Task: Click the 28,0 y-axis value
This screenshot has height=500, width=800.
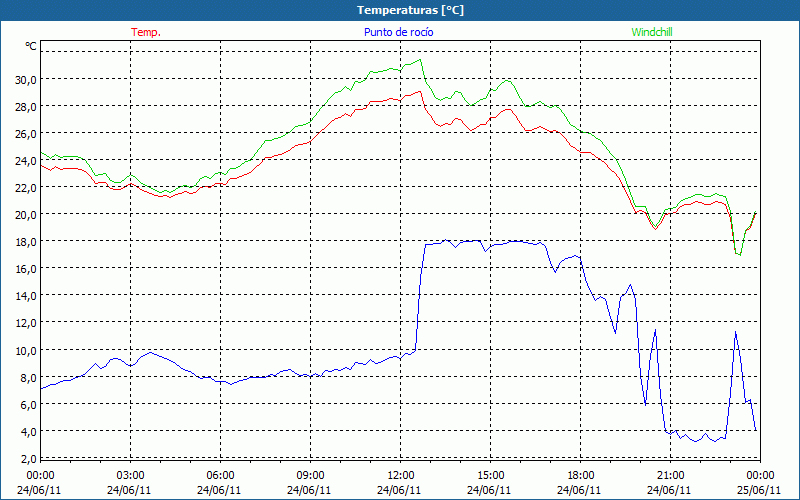Action: [27, 107]
